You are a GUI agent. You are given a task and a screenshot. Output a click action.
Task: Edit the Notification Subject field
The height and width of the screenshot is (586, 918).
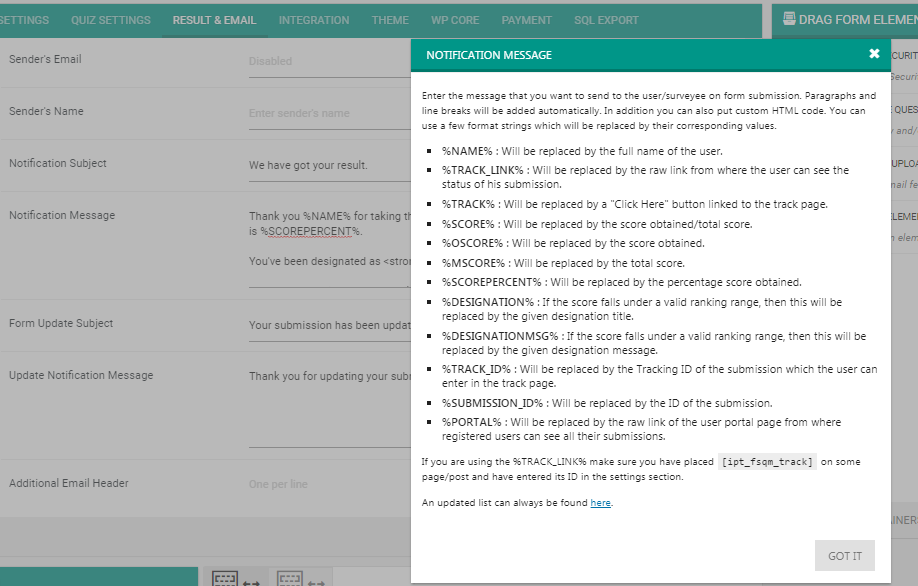[330, 166]
